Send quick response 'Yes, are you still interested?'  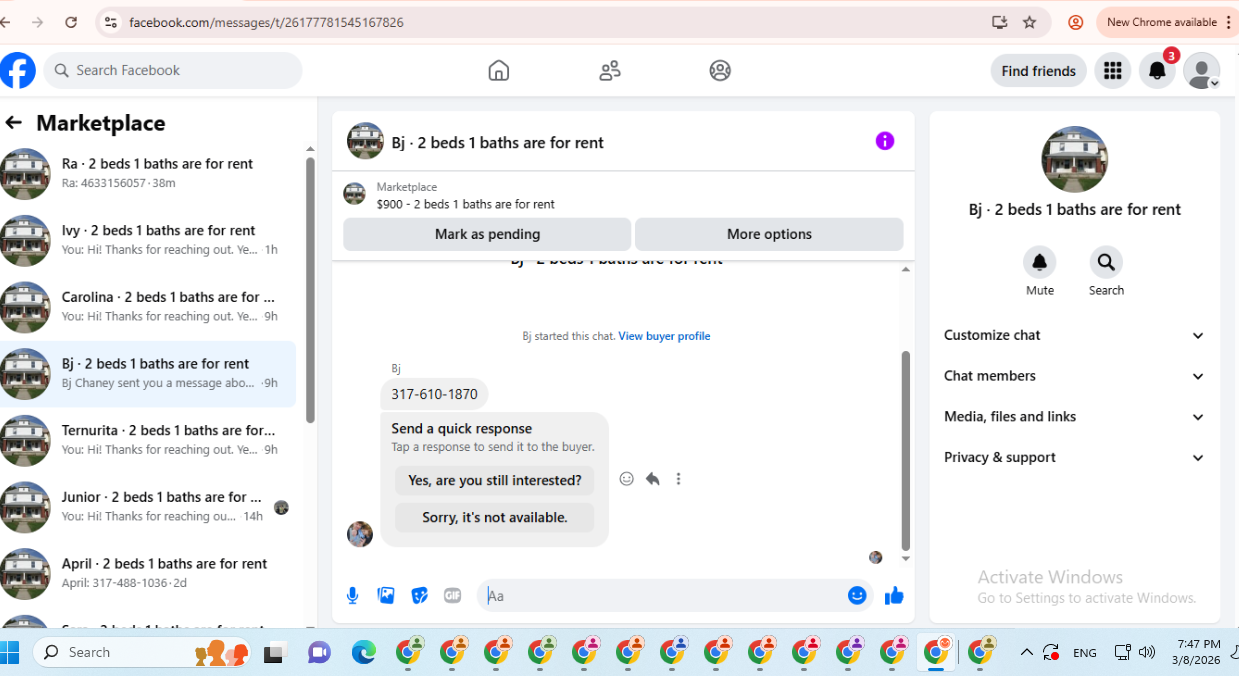(x=494, y=480)
